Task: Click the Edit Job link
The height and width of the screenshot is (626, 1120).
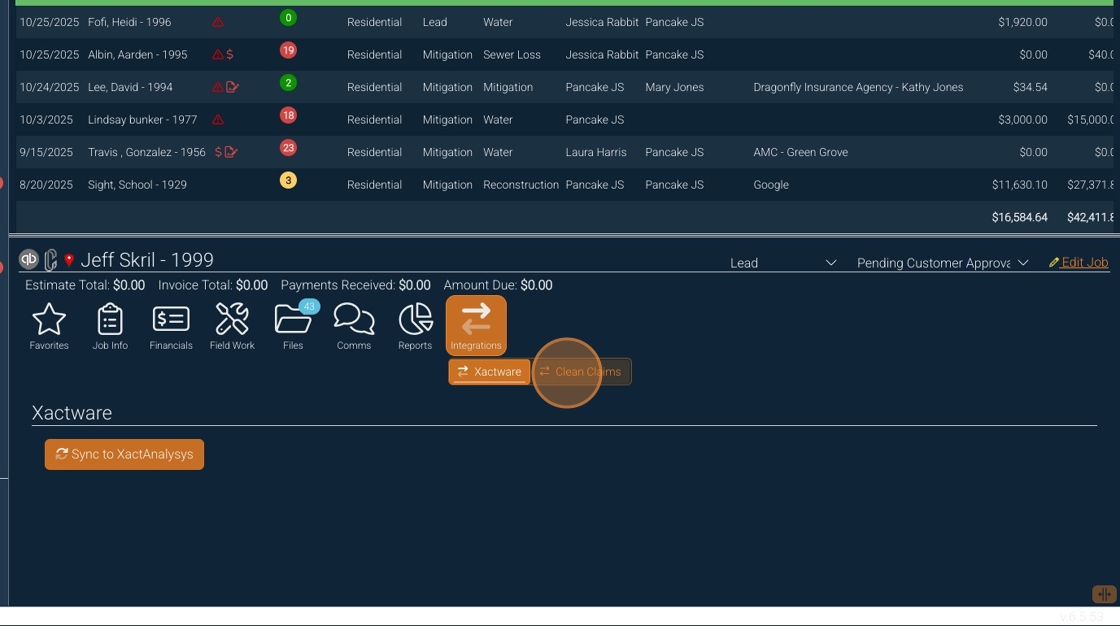Action: (x=1079, y=262)
